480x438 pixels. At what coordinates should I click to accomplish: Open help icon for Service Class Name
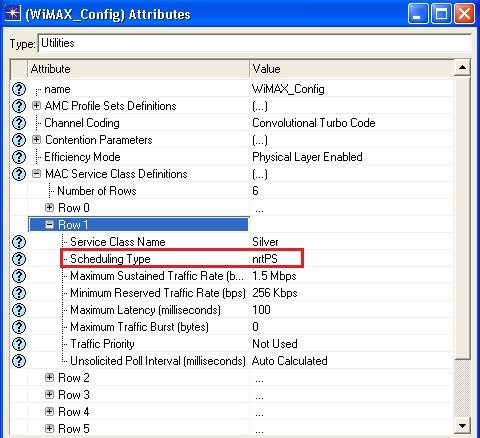click(19, 242)
